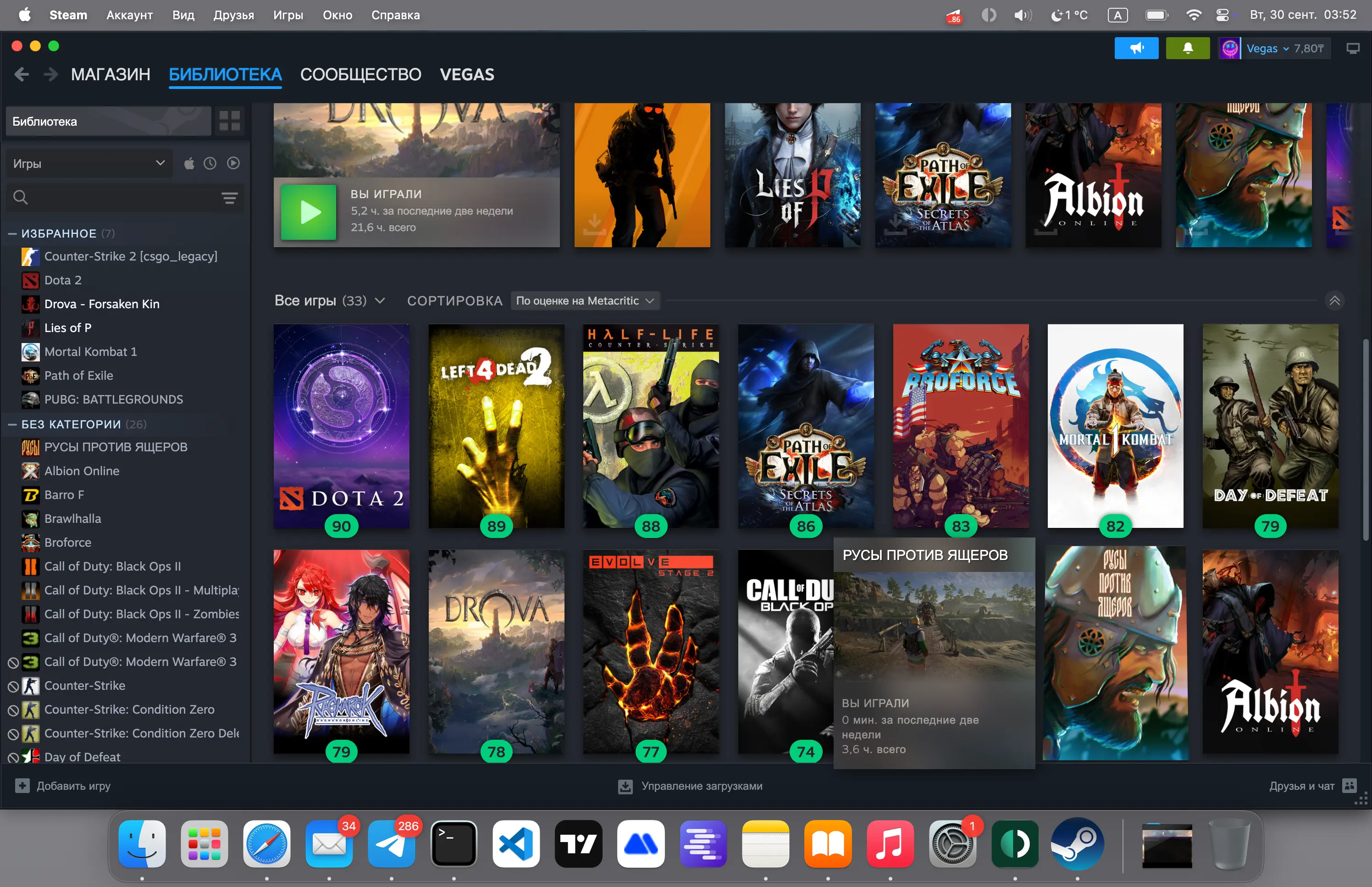Click the forward navigation arrow
Image resolution: width=1372 pixels, height=887 pixels.
coord(50,74)
